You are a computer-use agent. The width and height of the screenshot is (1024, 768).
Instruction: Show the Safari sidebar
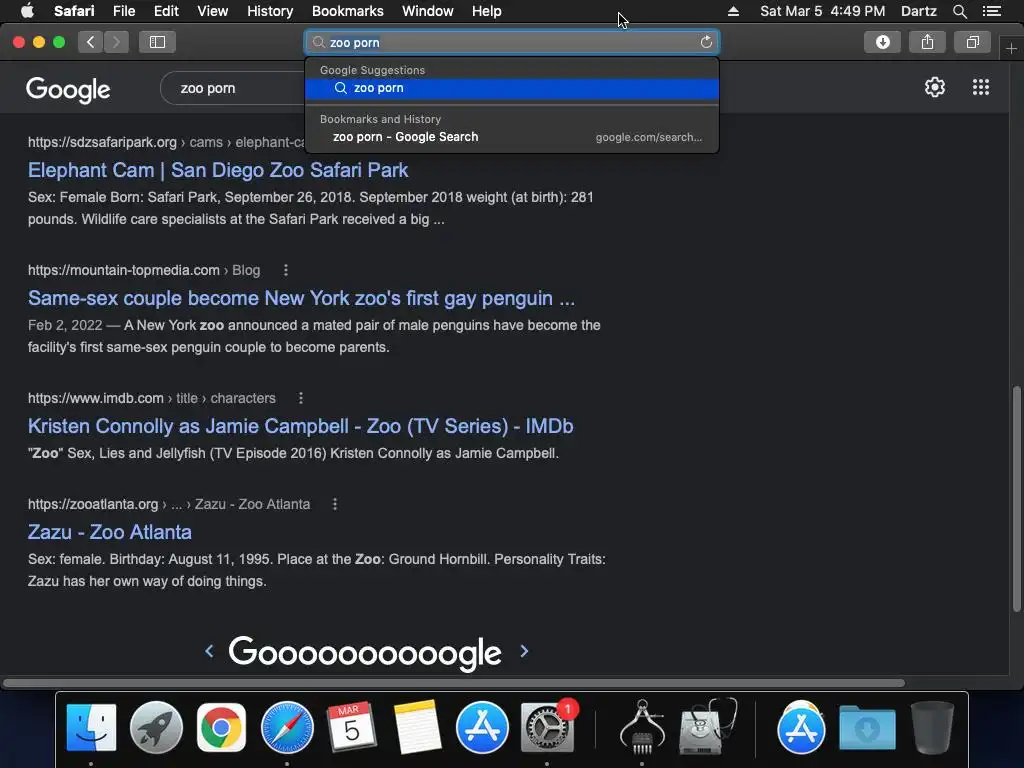tap(157, 42)
